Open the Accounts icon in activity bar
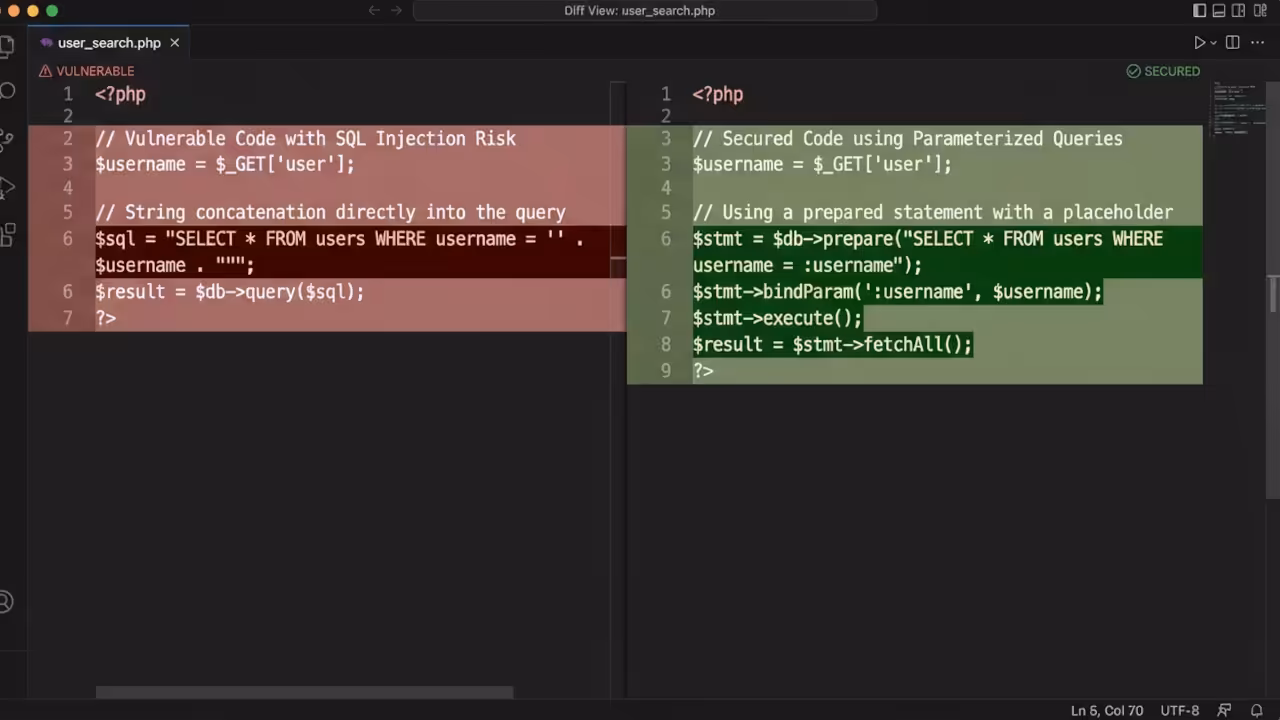The width and height of the screenshot is (1280, 720). pyautogui.click(x=5, y=602)
